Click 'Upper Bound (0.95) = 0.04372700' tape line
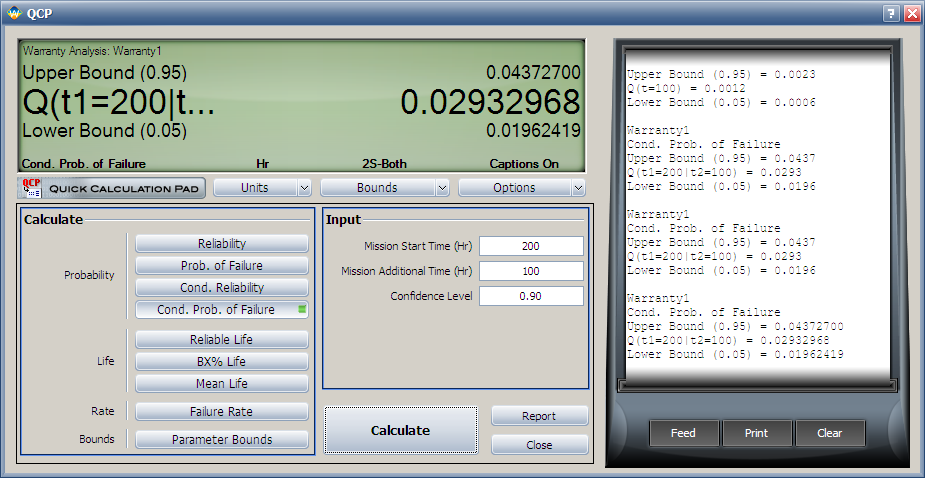925x478 pixels. tap(735, 326)
